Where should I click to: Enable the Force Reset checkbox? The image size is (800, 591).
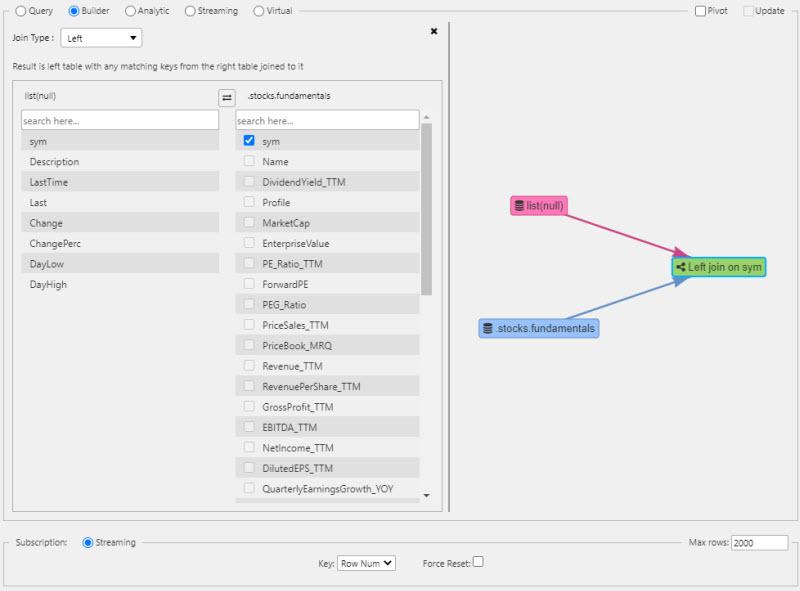[478, 562]
